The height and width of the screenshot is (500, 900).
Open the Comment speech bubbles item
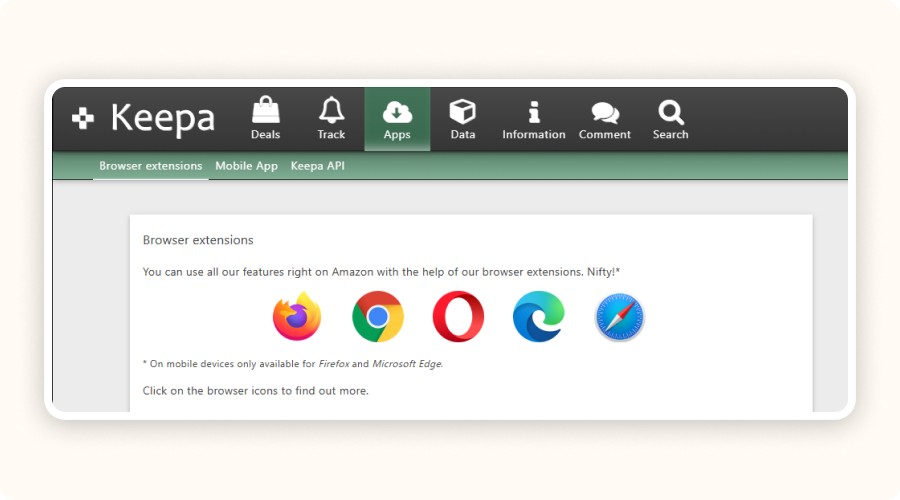(x=604, y=119)
